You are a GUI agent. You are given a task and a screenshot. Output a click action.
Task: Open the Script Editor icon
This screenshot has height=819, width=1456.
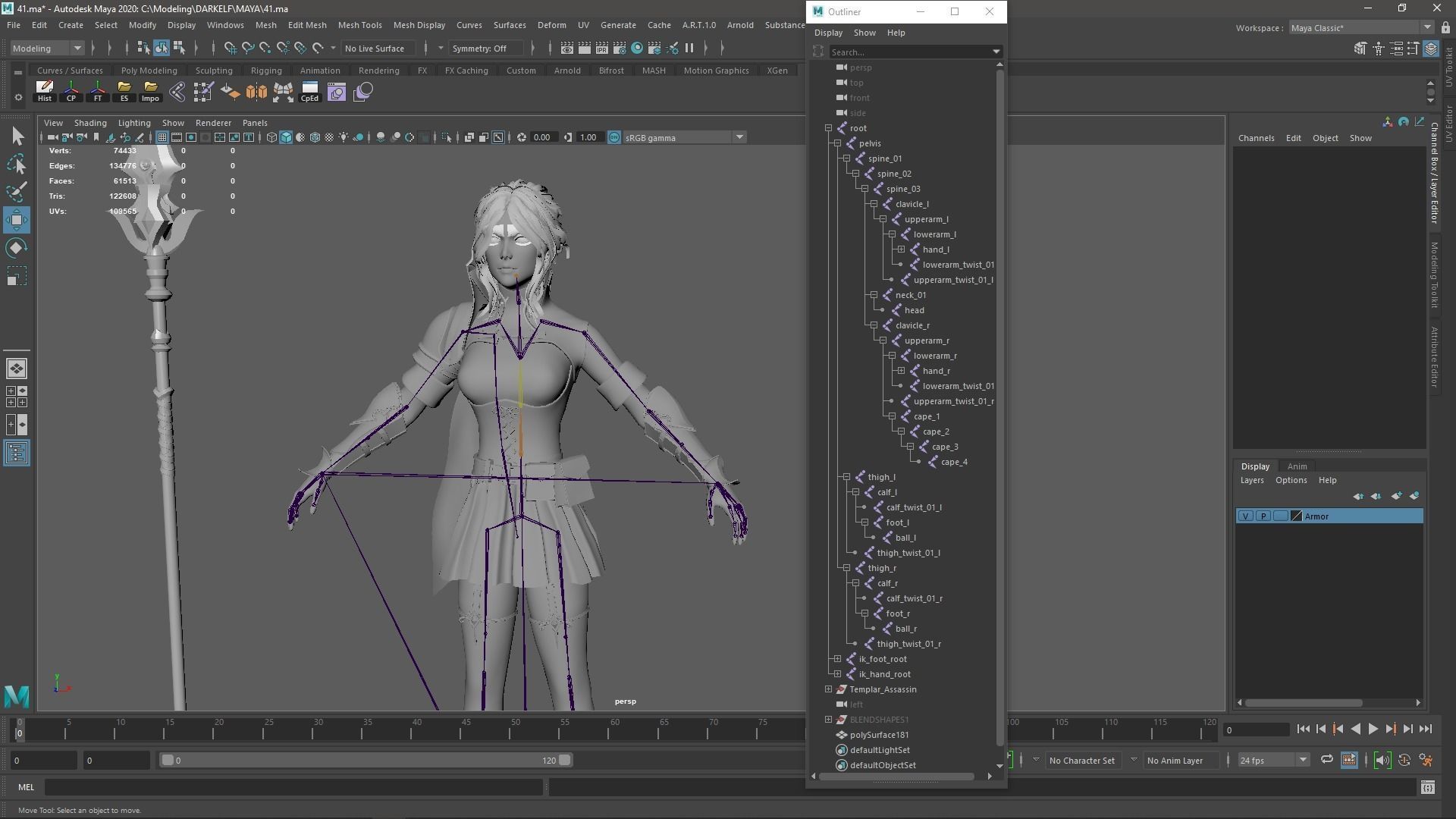pos(1427,787)
